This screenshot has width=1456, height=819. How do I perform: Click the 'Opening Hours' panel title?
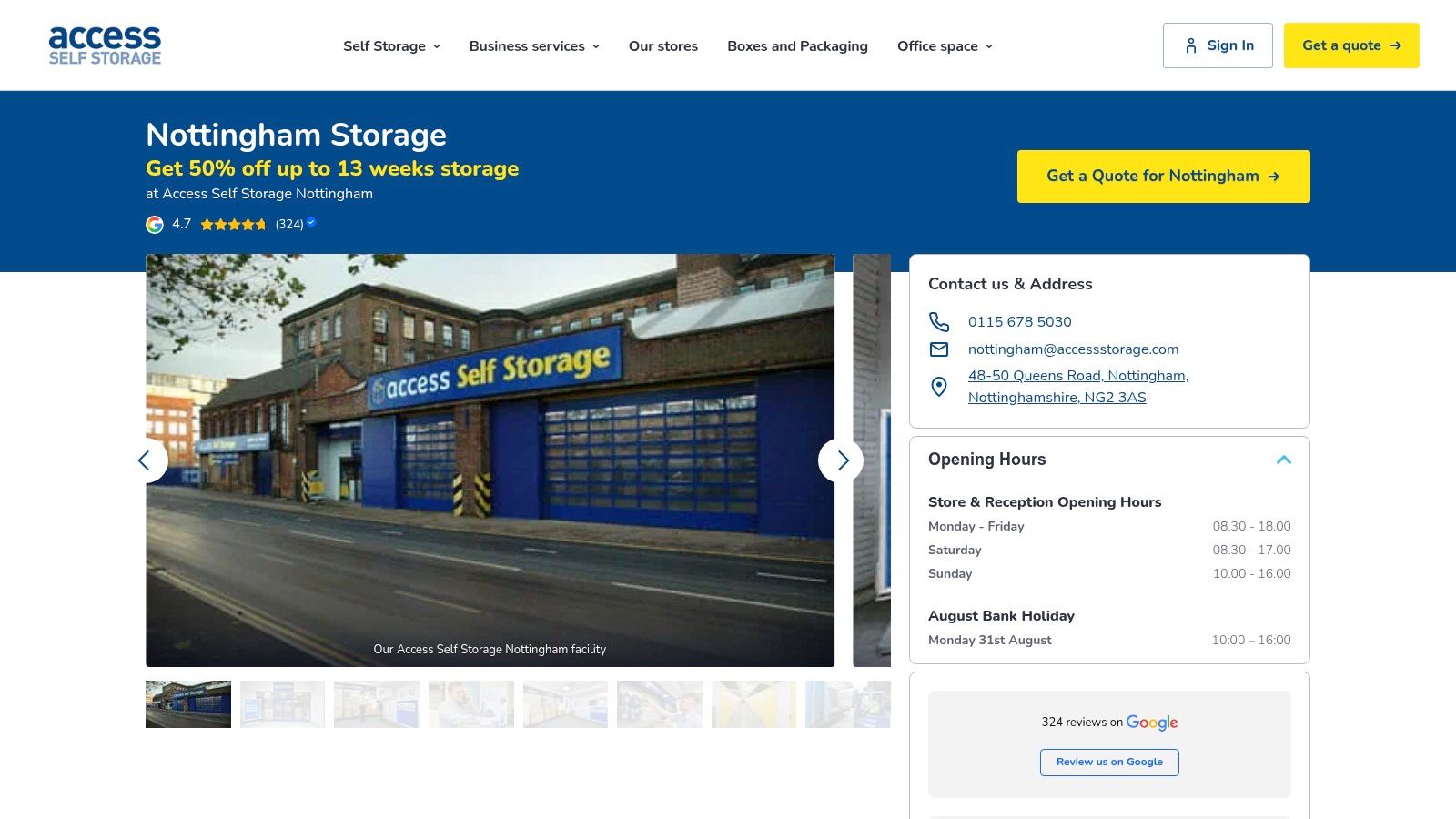[986, 460]
